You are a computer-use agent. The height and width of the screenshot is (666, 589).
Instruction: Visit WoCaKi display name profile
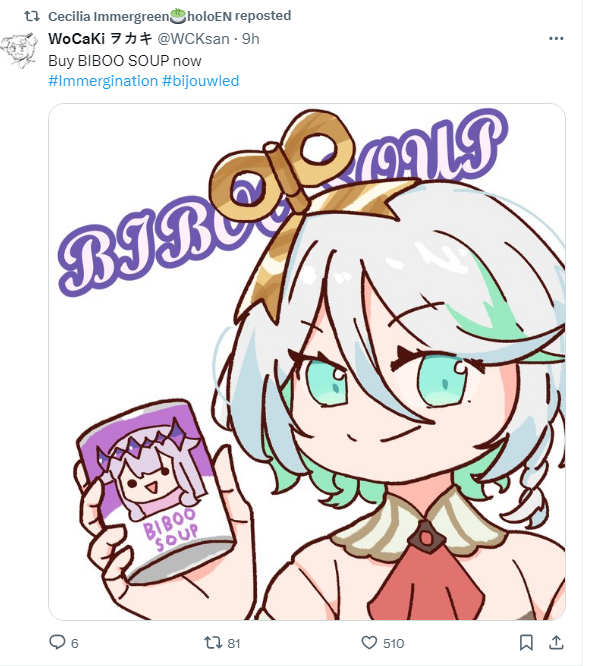(x=100, y=39)
